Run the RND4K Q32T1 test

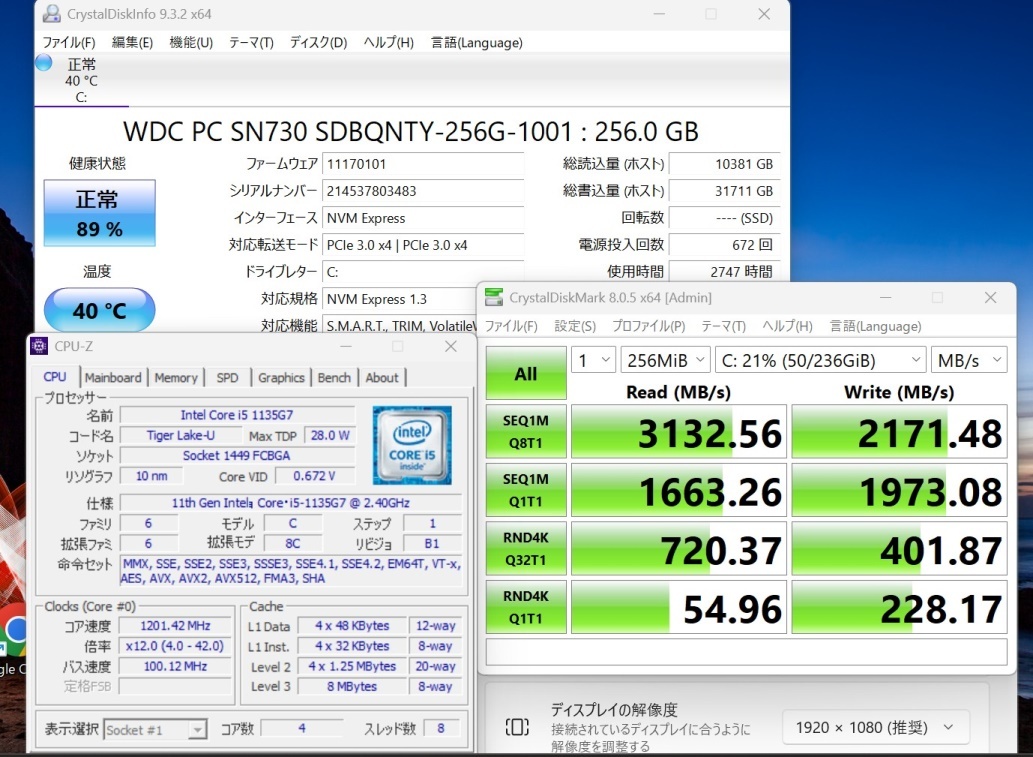526,549
